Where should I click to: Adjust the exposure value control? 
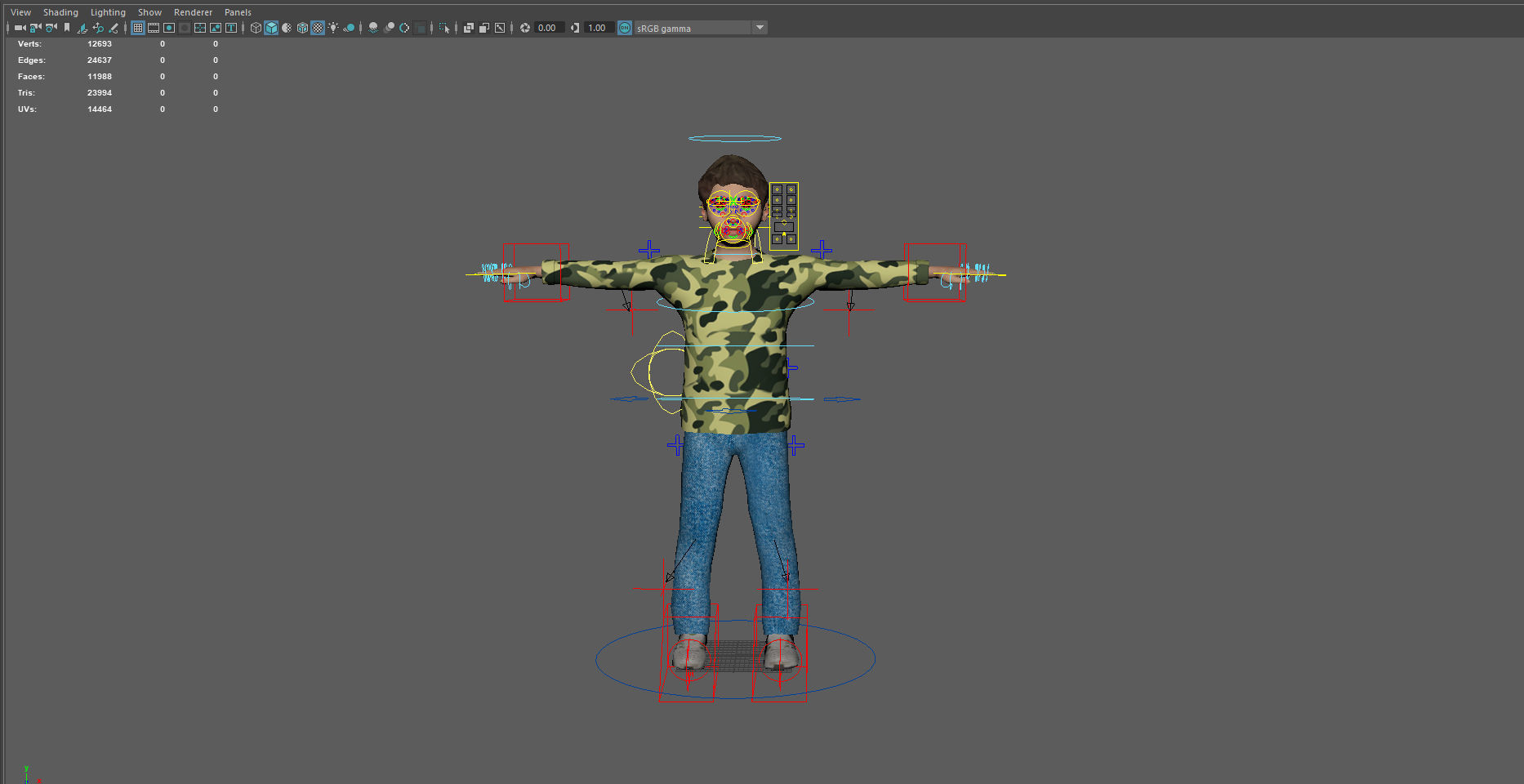click(548, 27)
